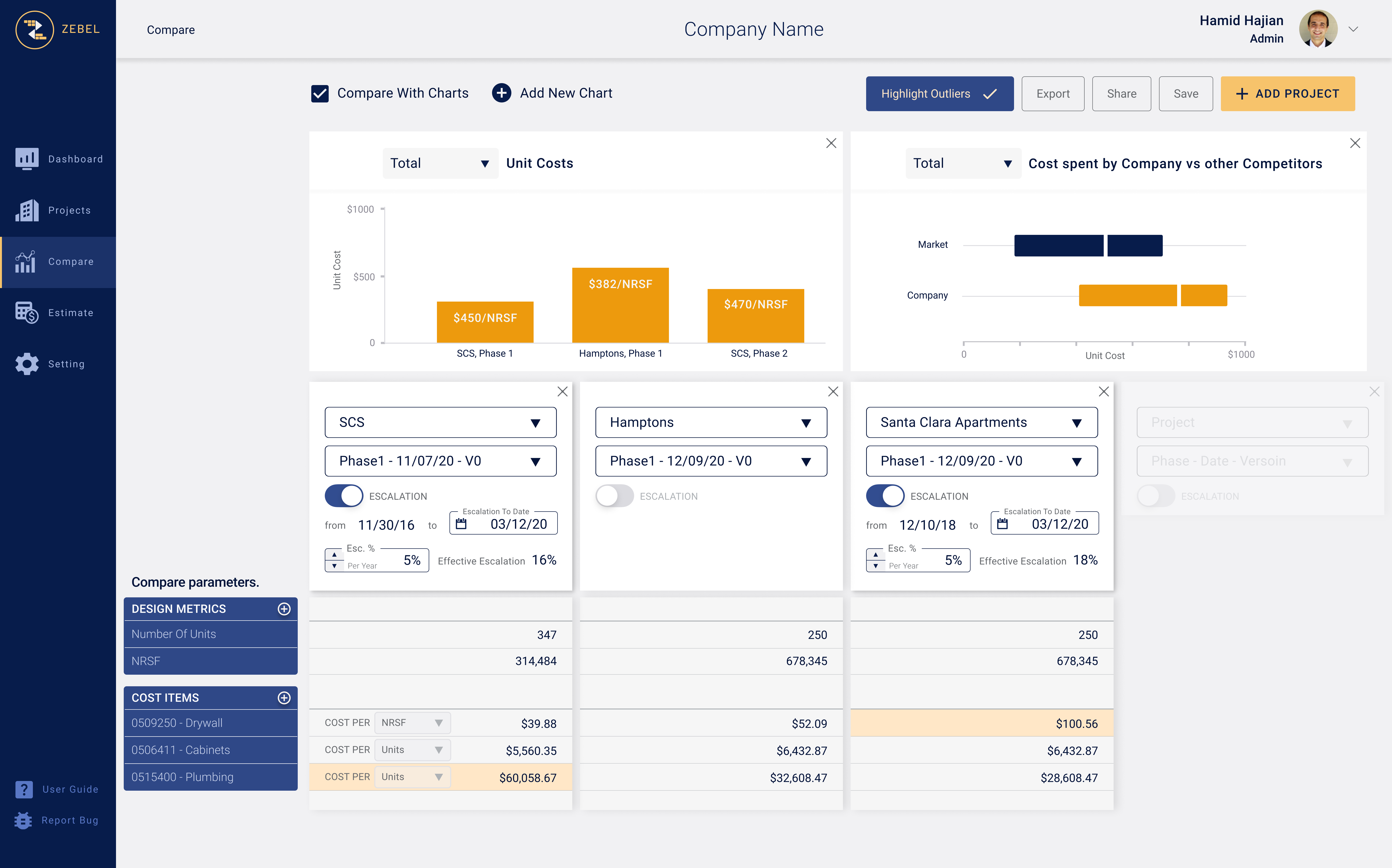This screenshot has width=1392, height=868.
Task: Close the empty Project placeholder card
Action: (1374, 391)
